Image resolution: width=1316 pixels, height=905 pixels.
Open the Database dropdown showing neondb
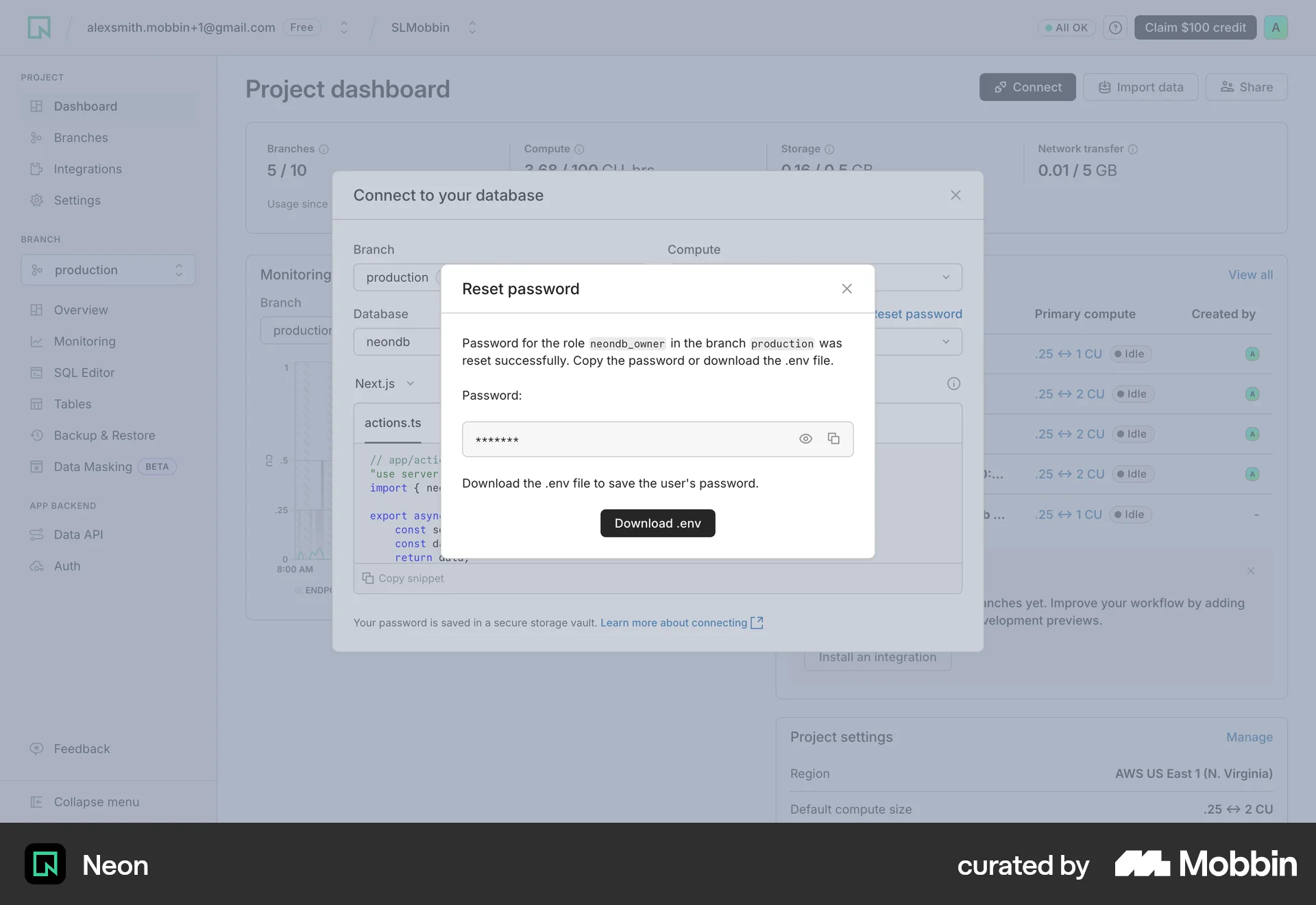[x=398, y=341]
